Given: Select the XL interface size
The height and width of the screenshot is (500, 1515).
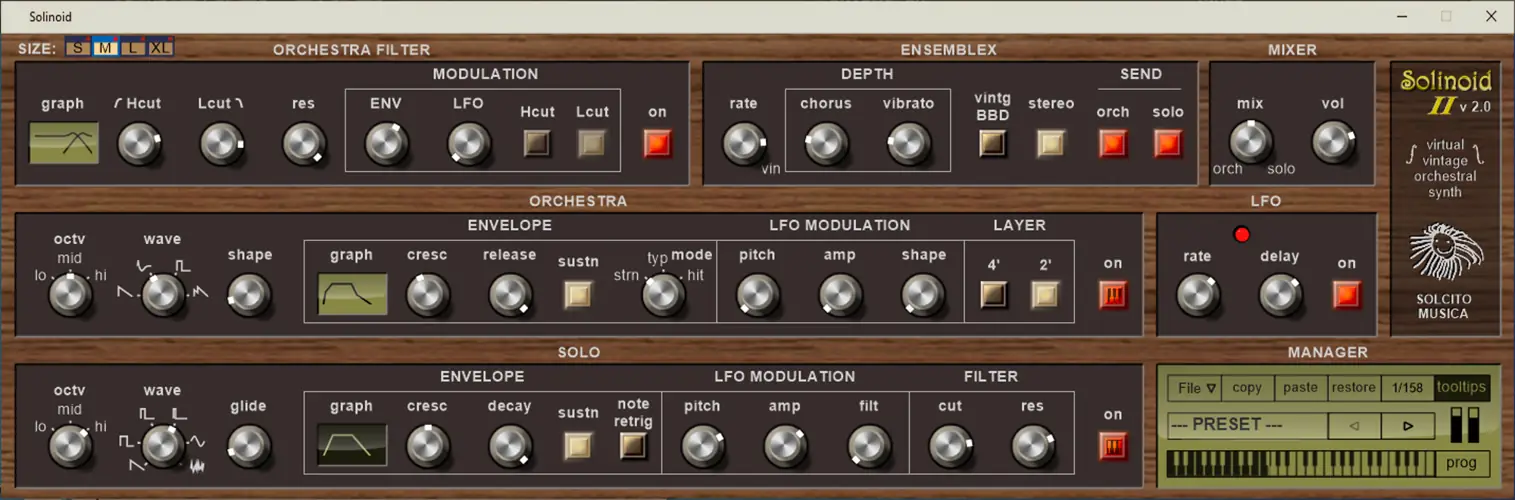Looking at the screenshot, I should 160,48.
